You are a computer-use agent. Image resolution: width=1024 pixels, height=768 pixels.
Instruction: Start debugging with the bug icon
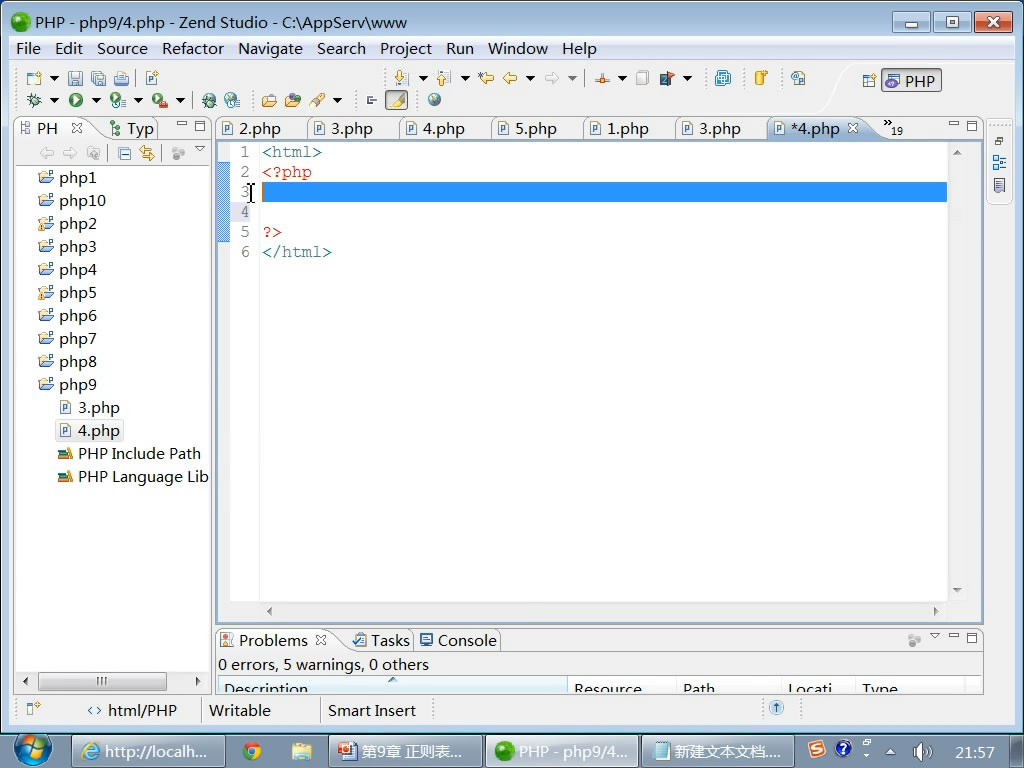coord(34,100)
